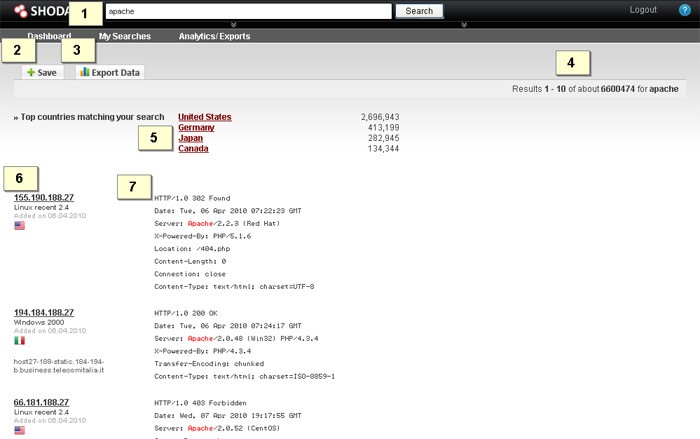Click the HTTP/1.0 200 OK line
Image resolution: width=700 pixels, height=439 pixels.
pos(186,314)
